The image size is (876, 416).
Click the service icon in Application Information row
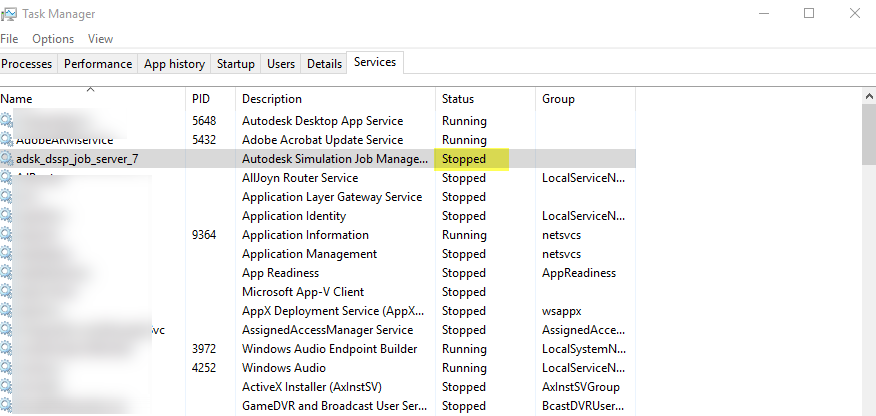[7, 235]
